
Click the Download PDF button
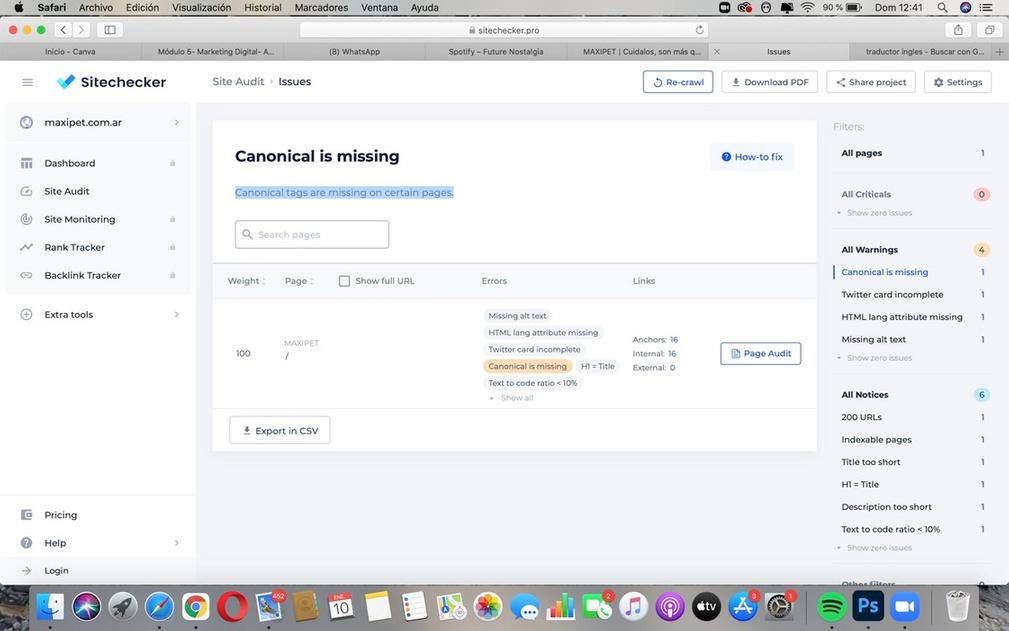click(x=770, y=82)
